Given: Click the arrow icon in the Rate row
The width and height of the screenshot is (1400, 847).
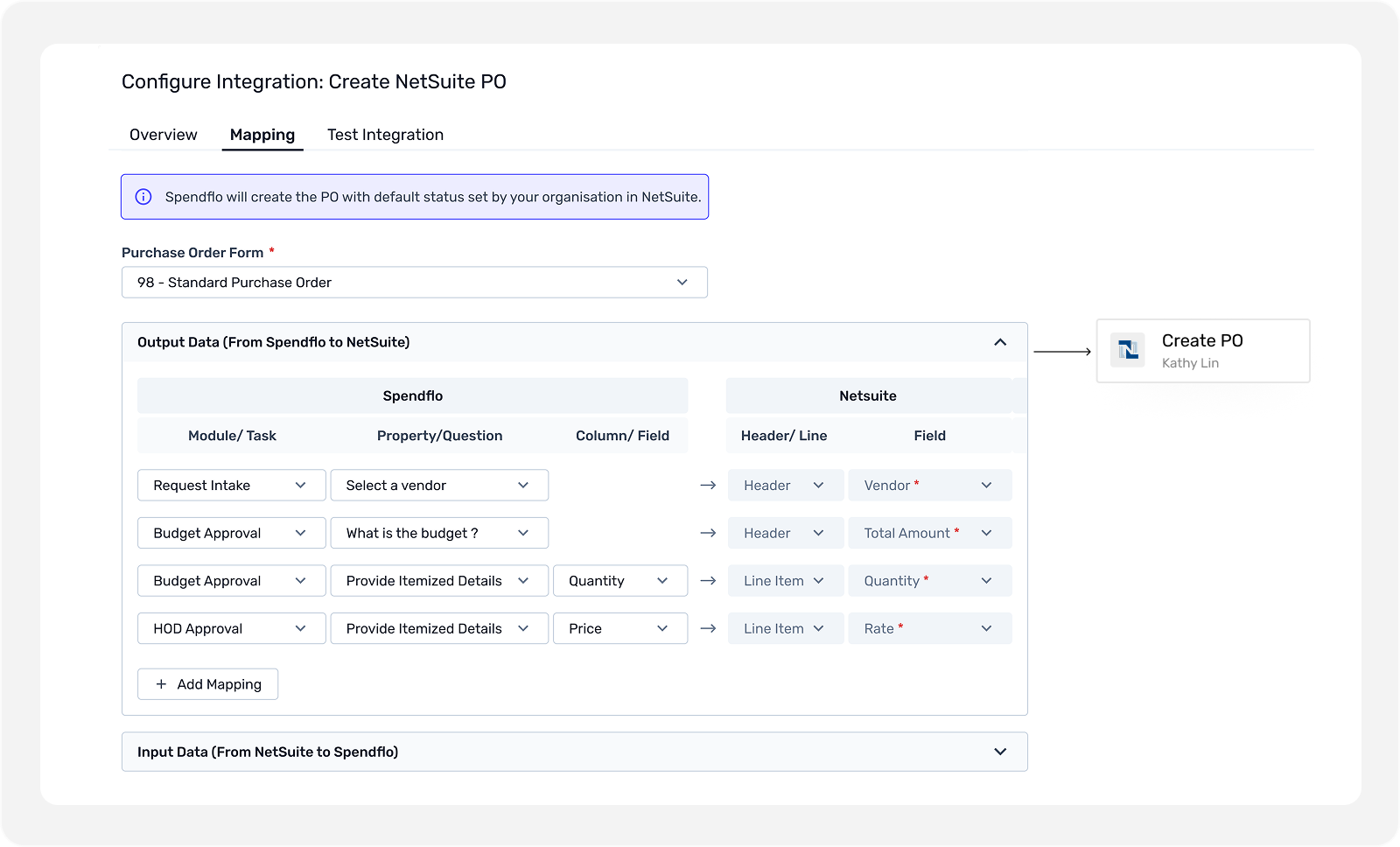Looking at the screenshot, I should pyautogui.click(x=708, y=628).
